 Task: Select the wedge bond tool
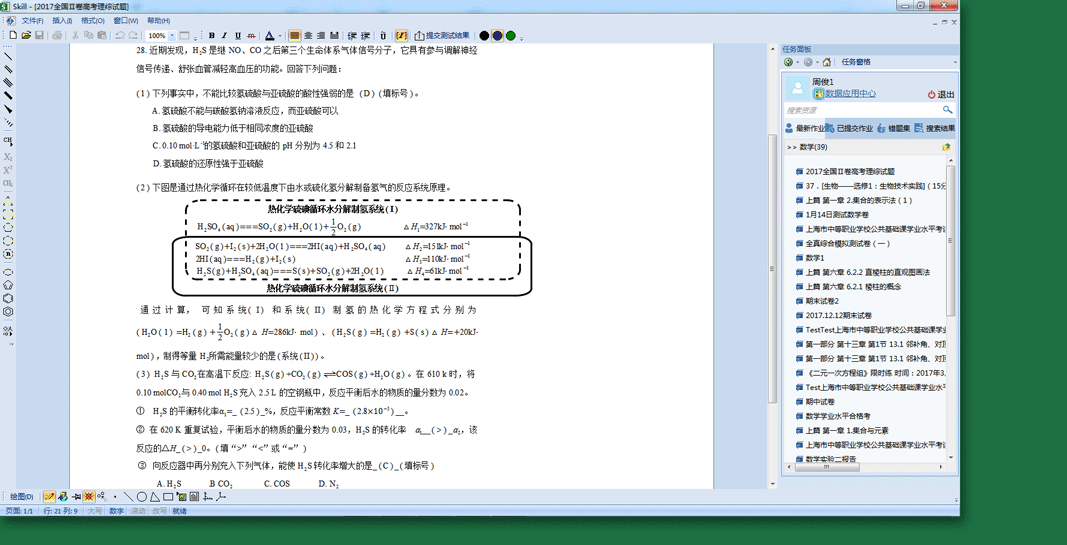tap(8, 109)
